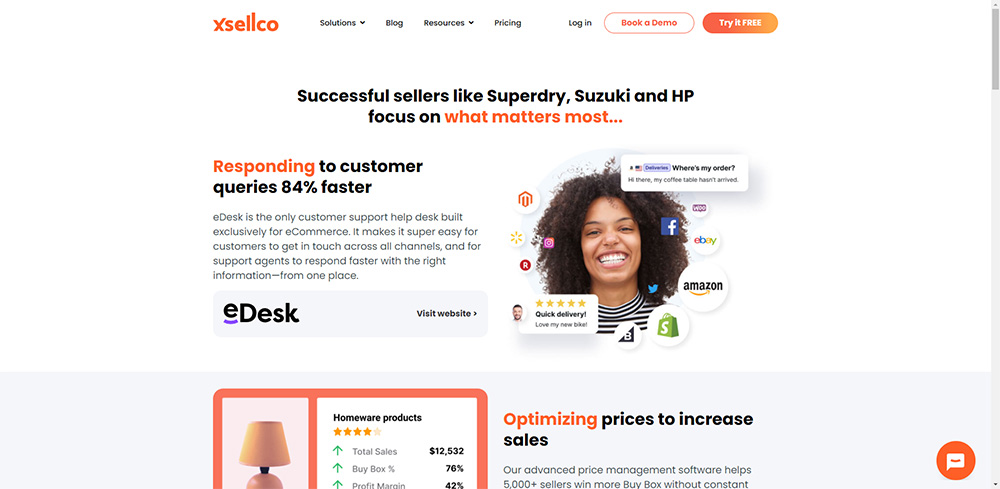The width and height of the screenshot is (1000, 489).
Task: Click the Walmart spark icon
Action: pos(516,238)
